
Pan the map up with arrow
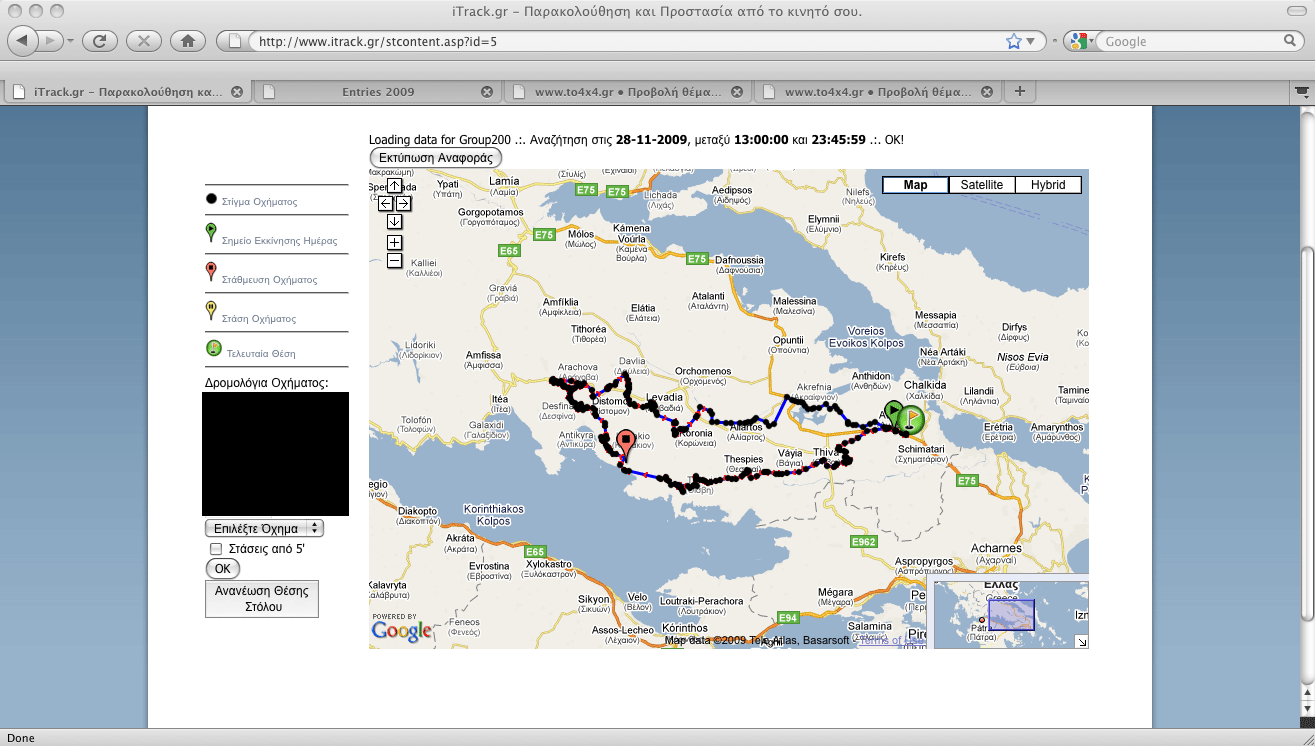point(395,186)
